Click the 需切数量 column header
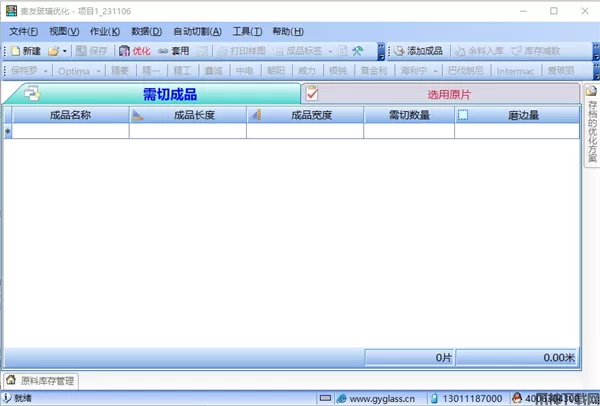 pos(409,115)
